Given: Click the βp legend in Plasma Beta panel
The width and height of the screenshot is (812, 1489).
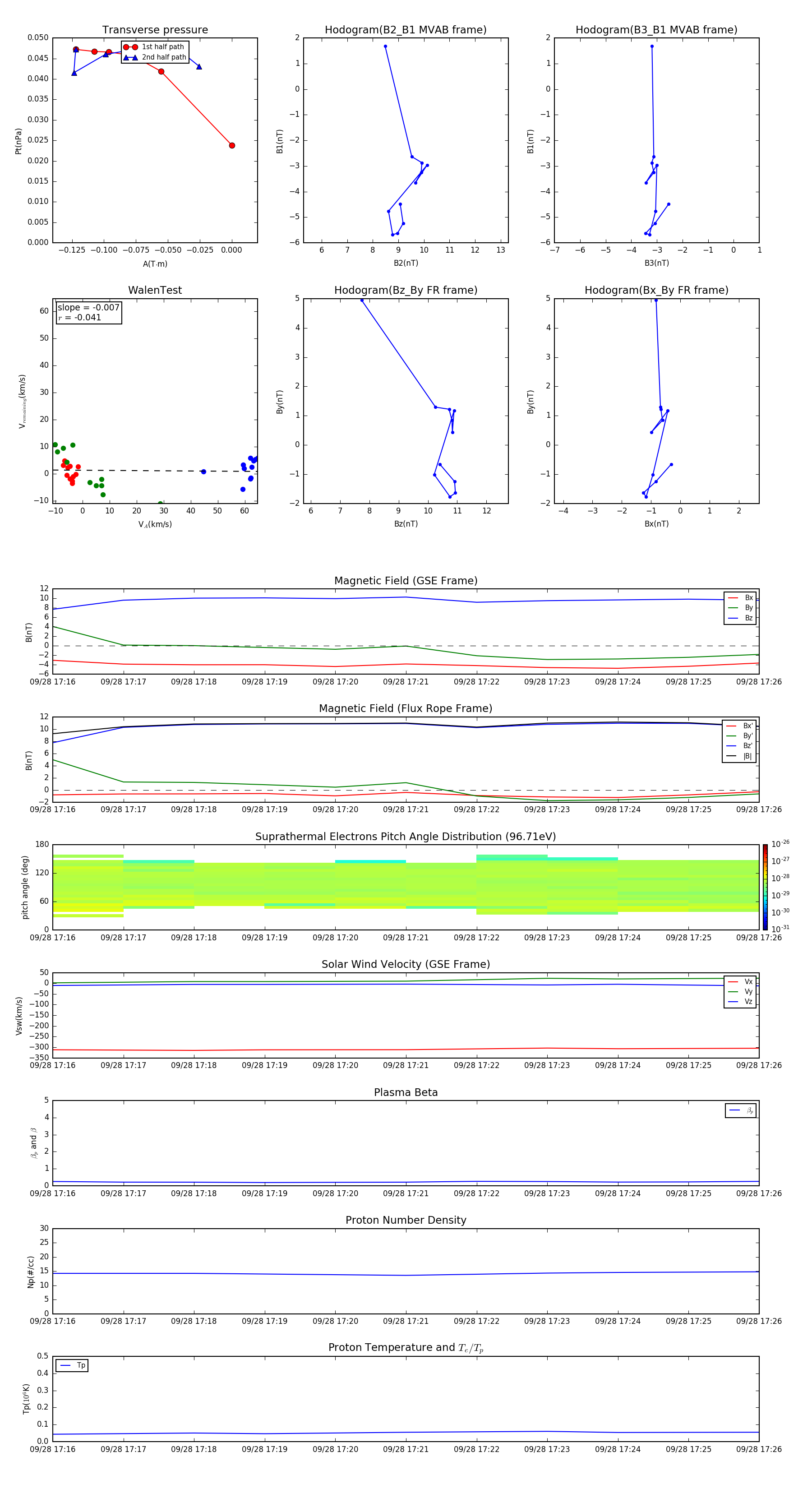Looking at the screenshot, I should point(740,1110).
